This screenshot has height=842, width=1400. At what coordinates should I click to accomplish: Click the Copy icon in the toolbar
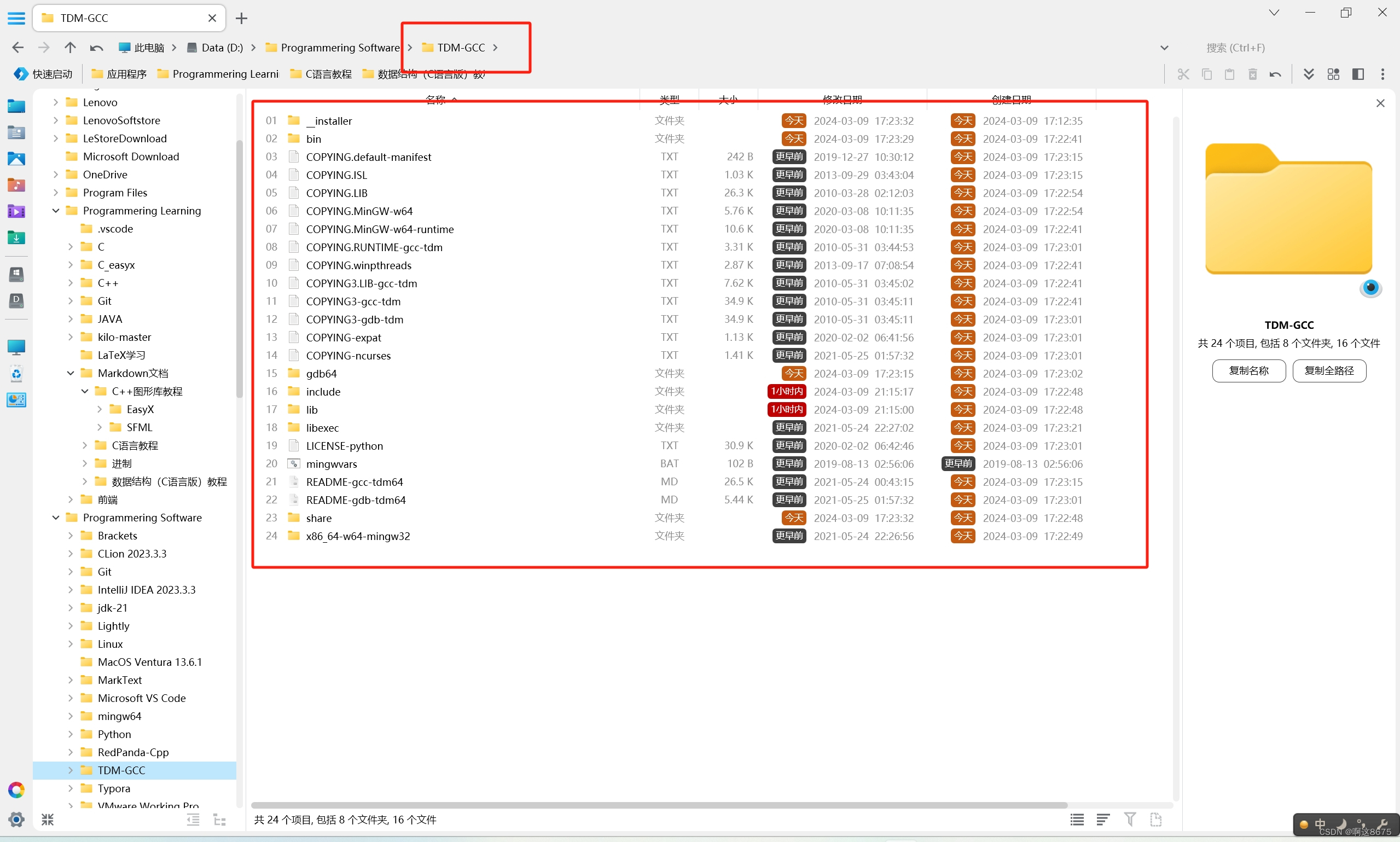(x=1206, y=74)
